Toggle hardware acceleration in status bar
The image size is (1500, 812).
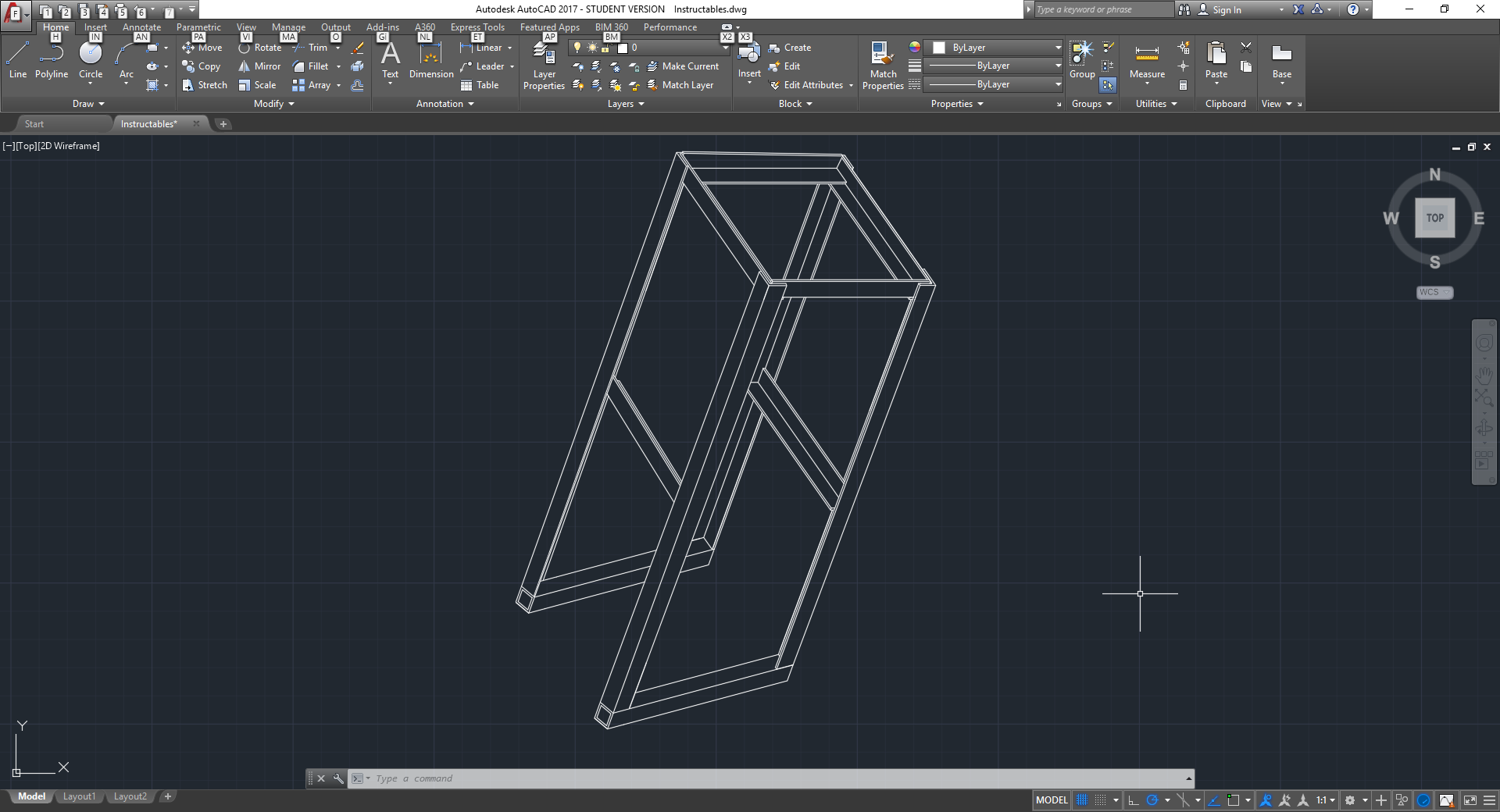(x=1423, y=800)
